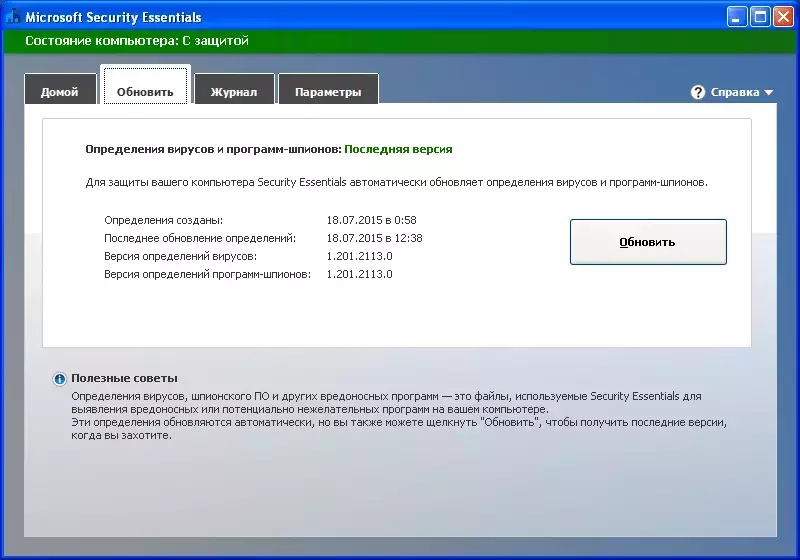Close the Security Essentials window

tap(783, 17)
